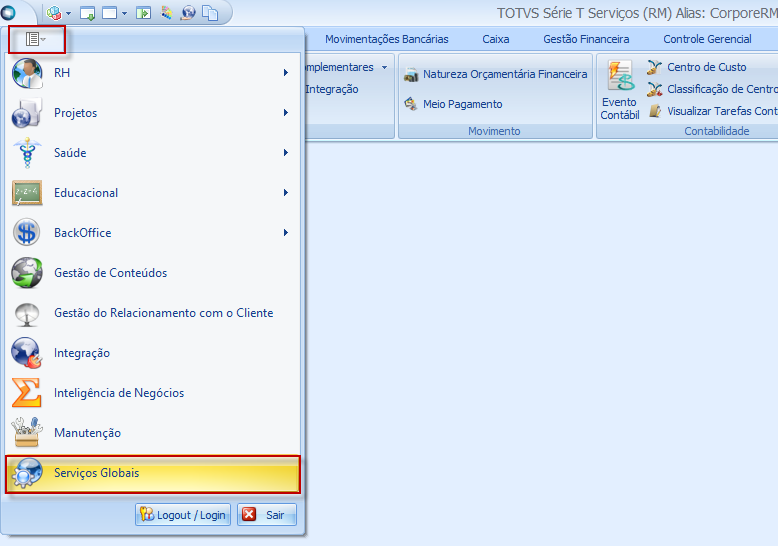Click the Projetos icon
Image resolution: width=778 pixels, height=546 pixels.
(26, 113)
